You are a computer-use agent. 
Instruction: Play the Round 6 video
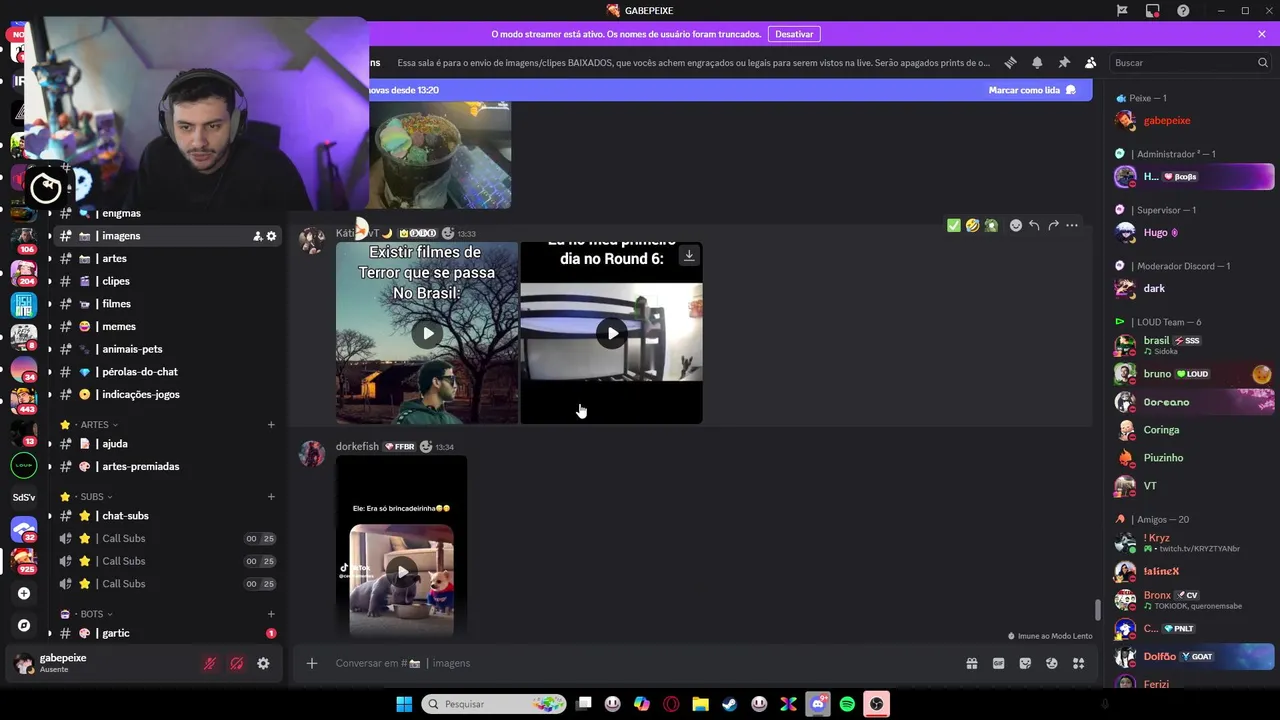click(x=611, y=333)
